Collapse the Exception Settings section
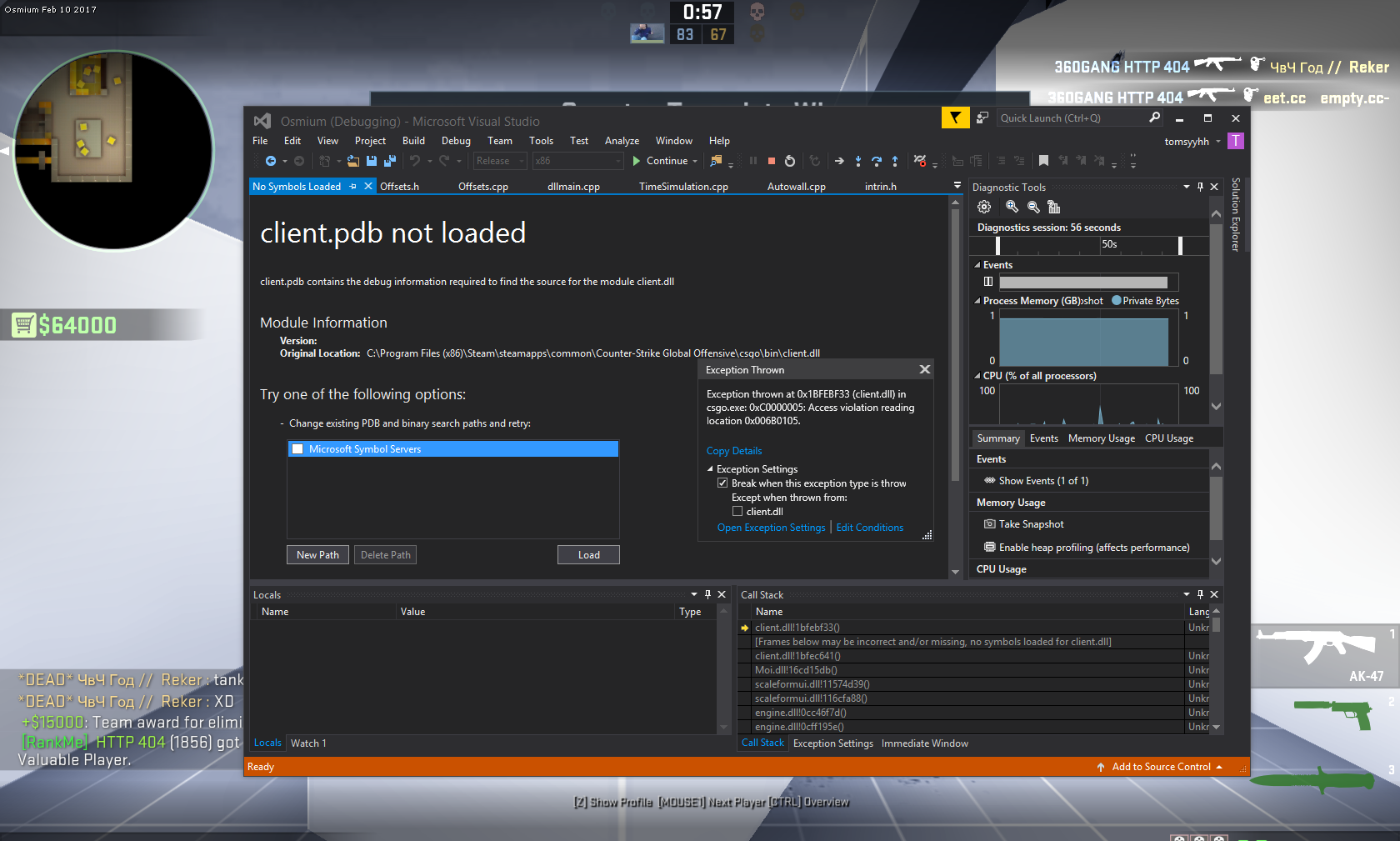This screenshot has width=1400, height=841. click(x=710, y=469)
